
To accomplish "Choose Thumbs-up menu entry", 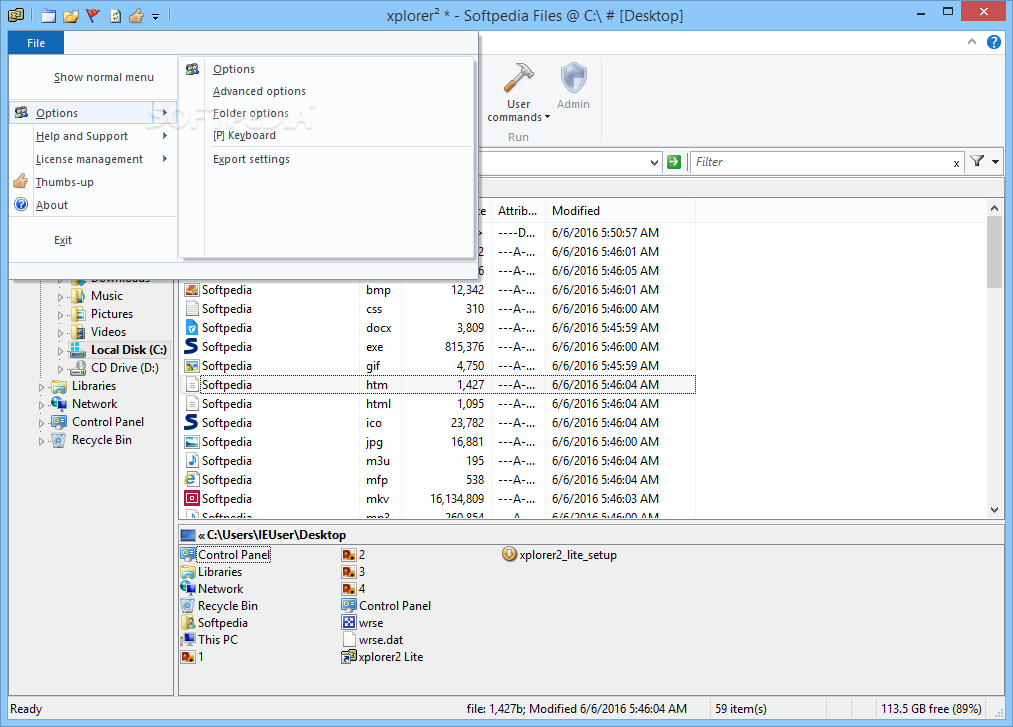I will click(x=94, y=182).
